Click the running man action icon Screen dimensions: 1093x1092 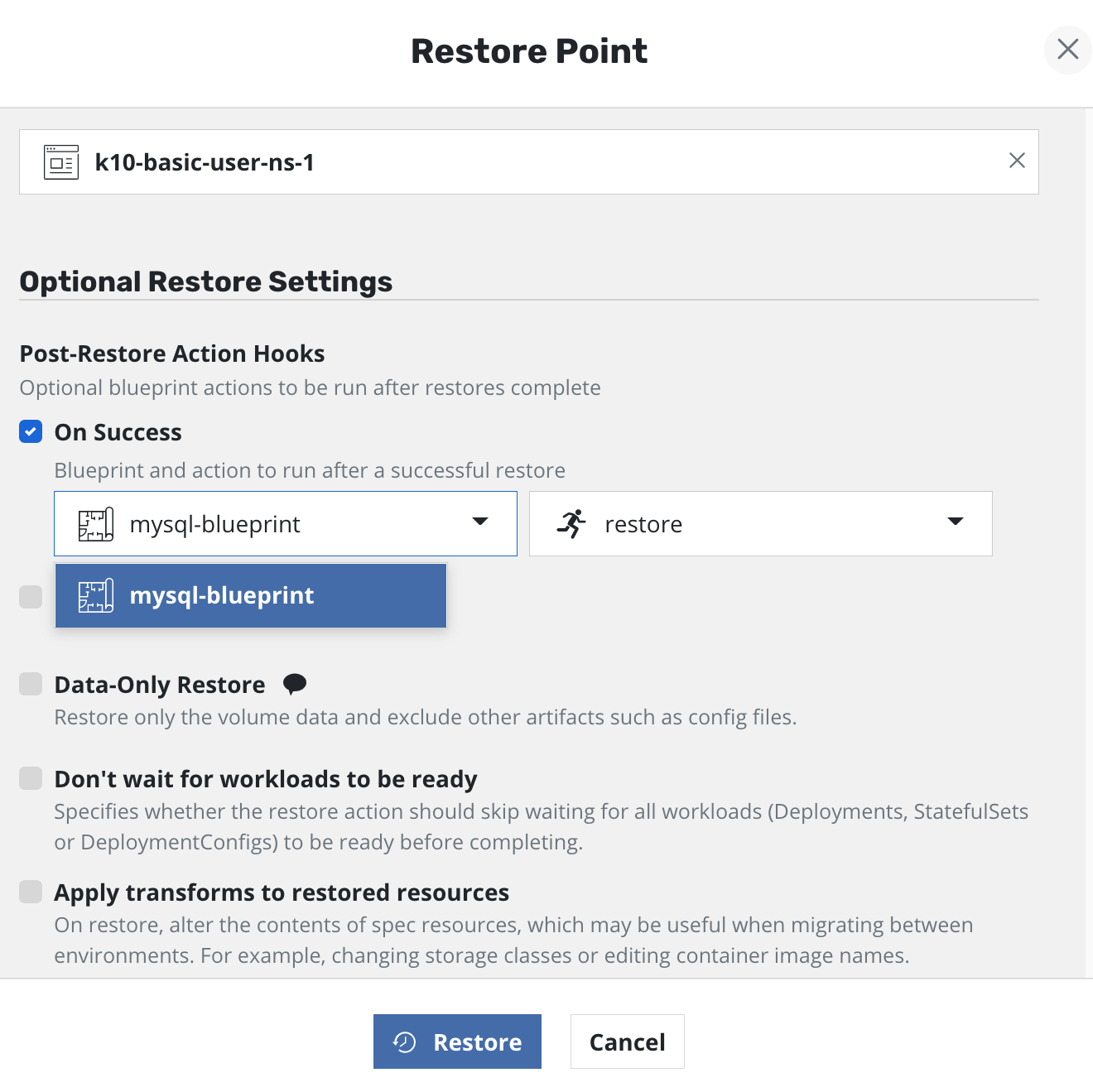click(571, 524)
